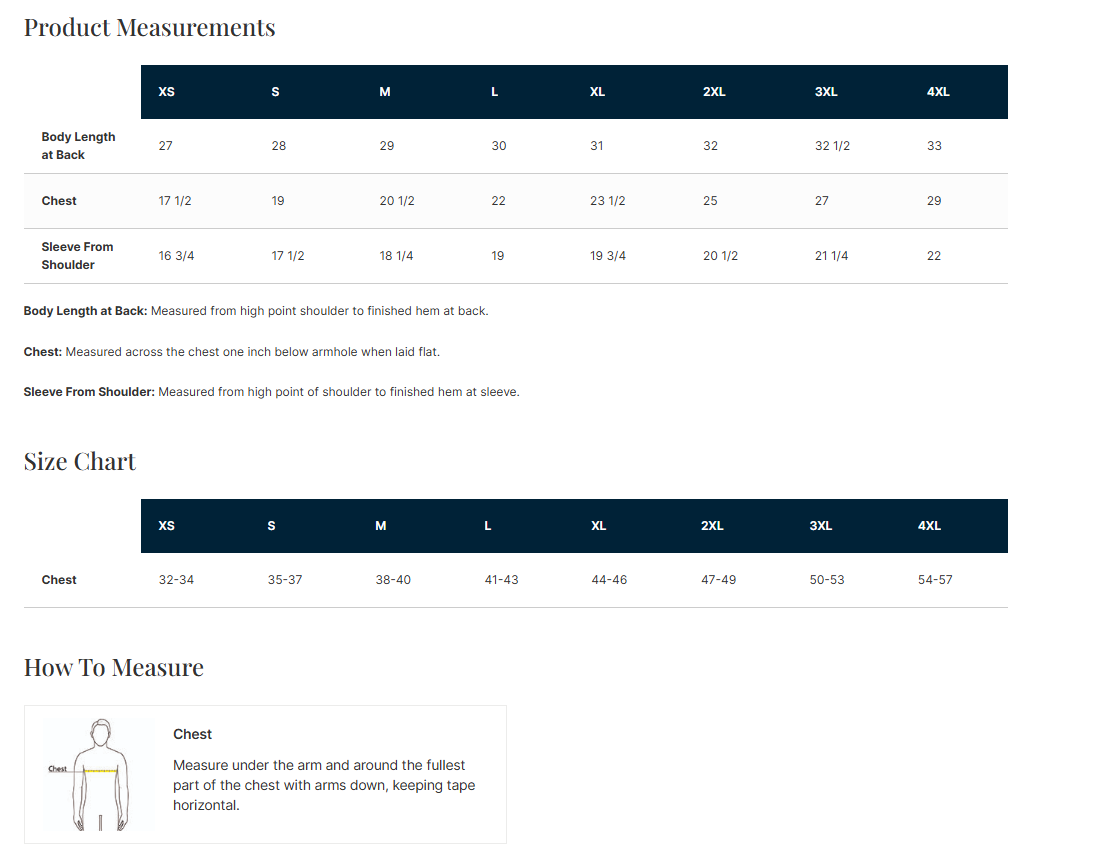Click the Product Measurements heading

(x=149, y=28)
